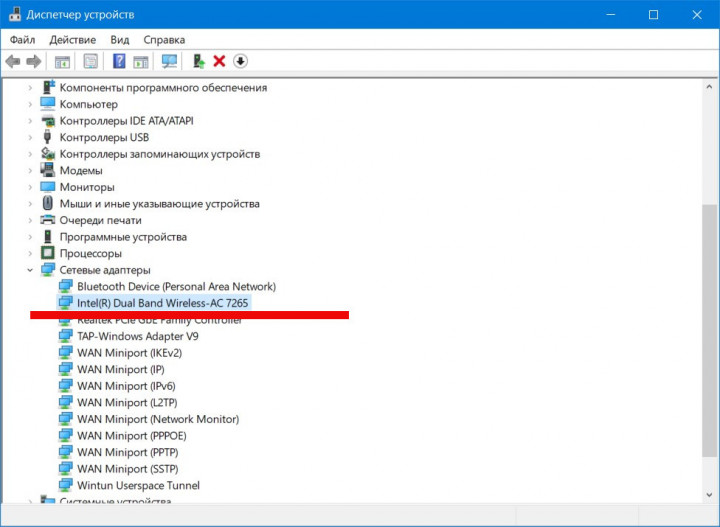This screenshot has height=527, width=720.
Task: Open the Вид menu
Action: [120, 39]
